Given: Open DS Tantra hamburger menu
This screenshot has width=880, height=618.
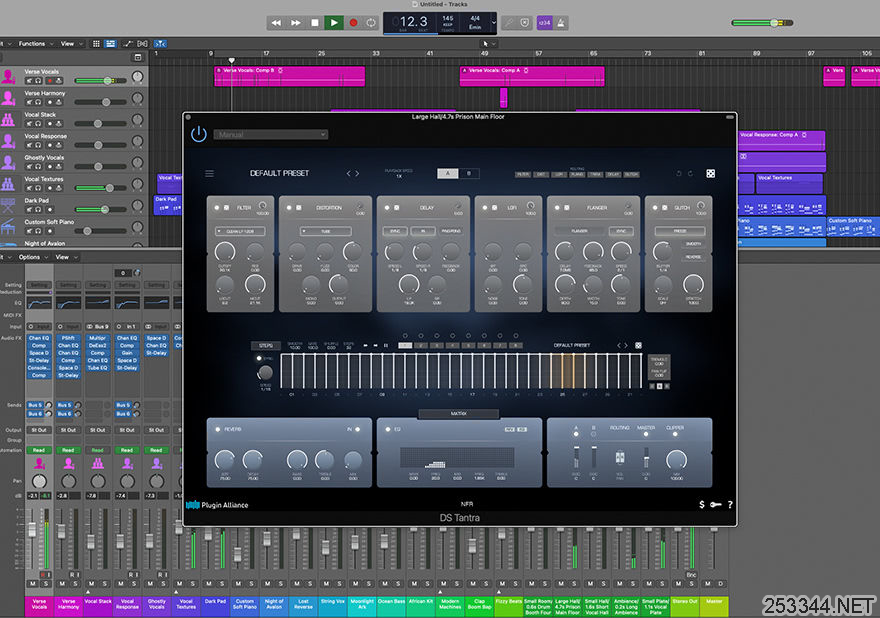Looking at the screenshot, I should tap(209, 173).
